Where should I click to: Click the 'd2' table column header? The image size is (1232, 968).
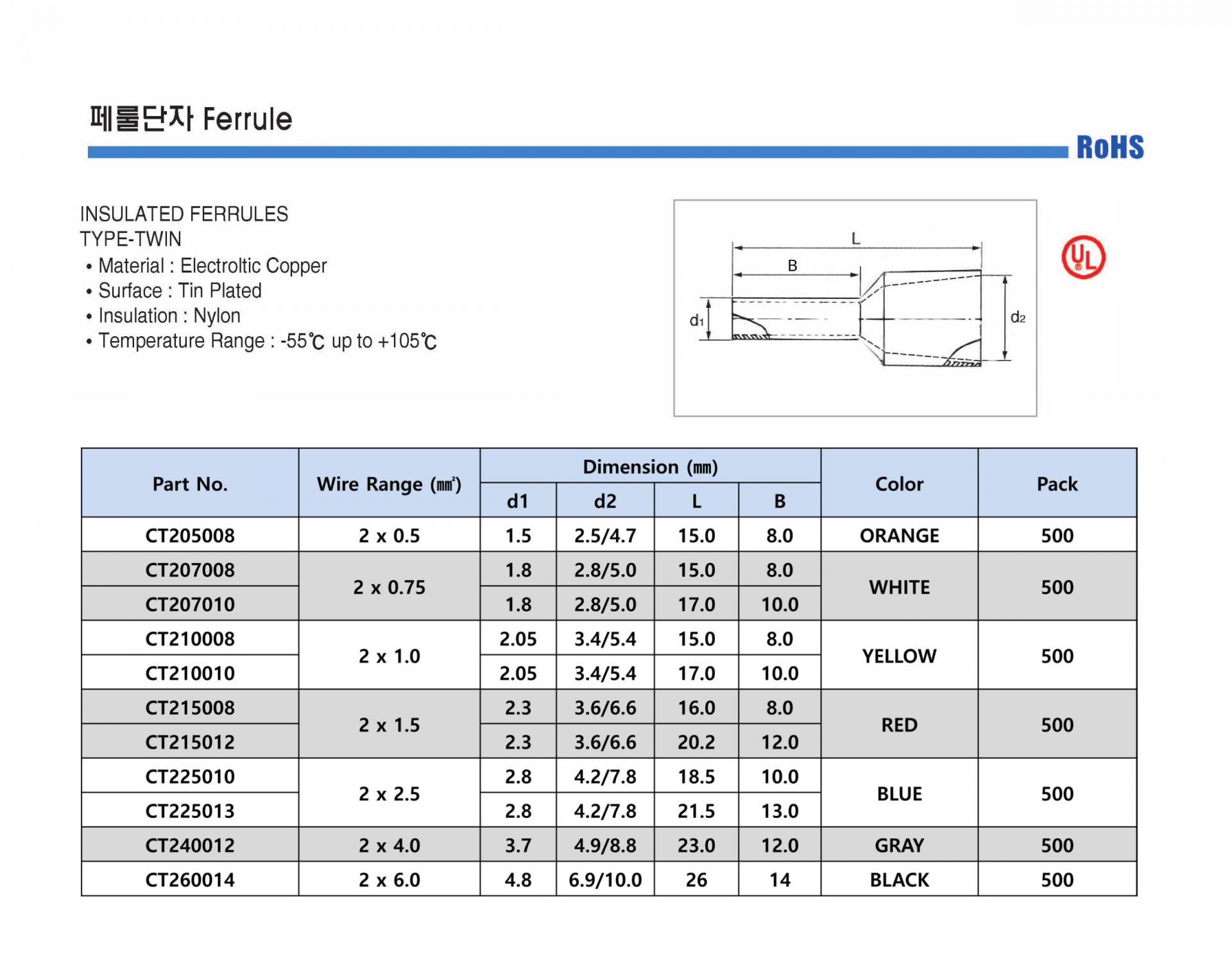pyautogui.click(x=605, y=500)
